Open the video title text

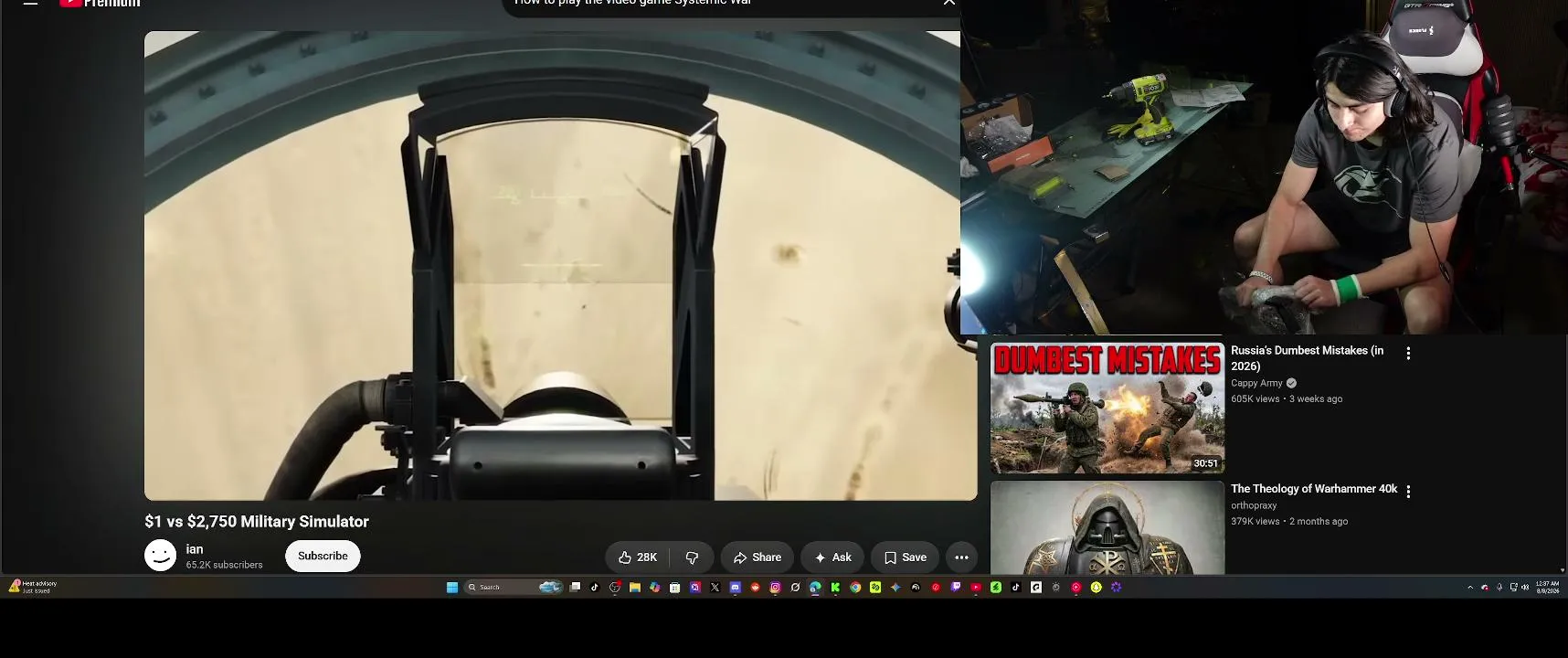click(257, 522)
